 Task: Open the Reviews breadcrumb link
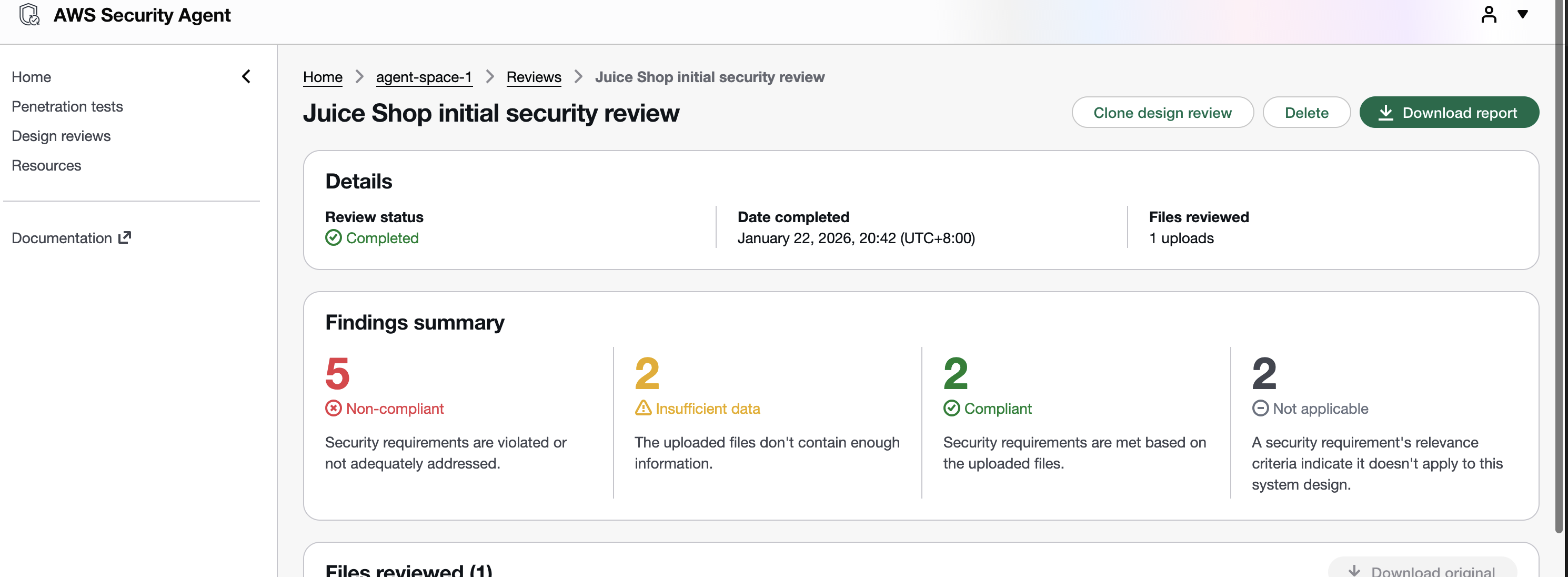pos(533,77)
